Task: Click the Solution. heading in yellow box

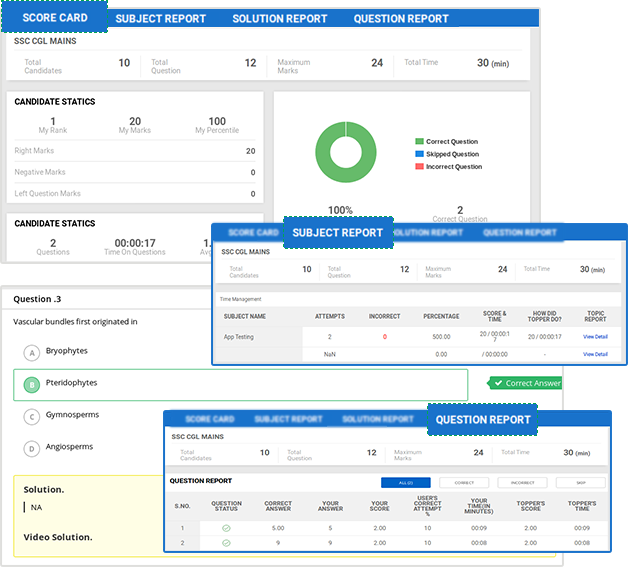Action: pos(44,489)
